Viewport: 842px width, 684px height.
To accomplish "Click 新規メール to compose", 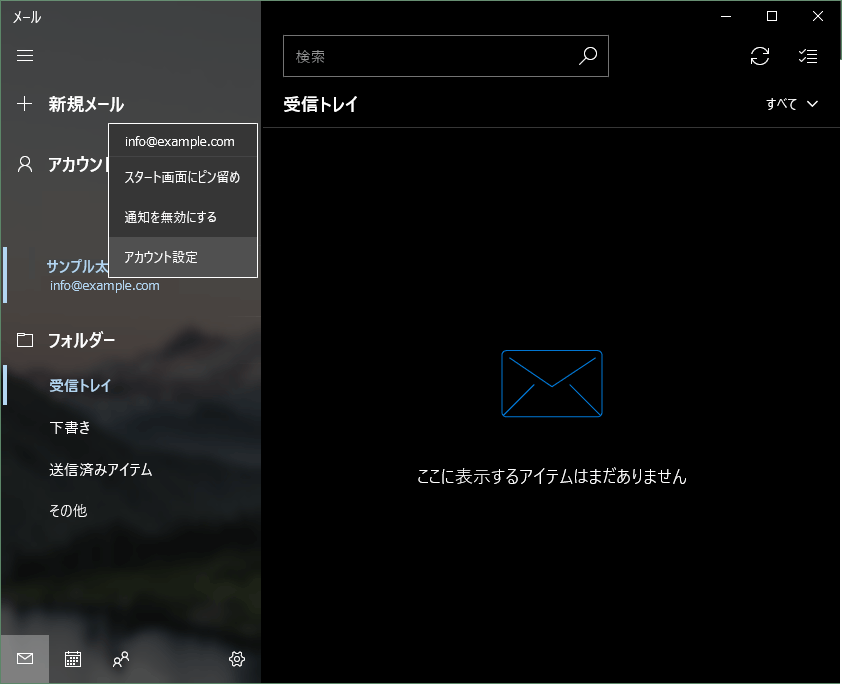I will click(86, 104).
